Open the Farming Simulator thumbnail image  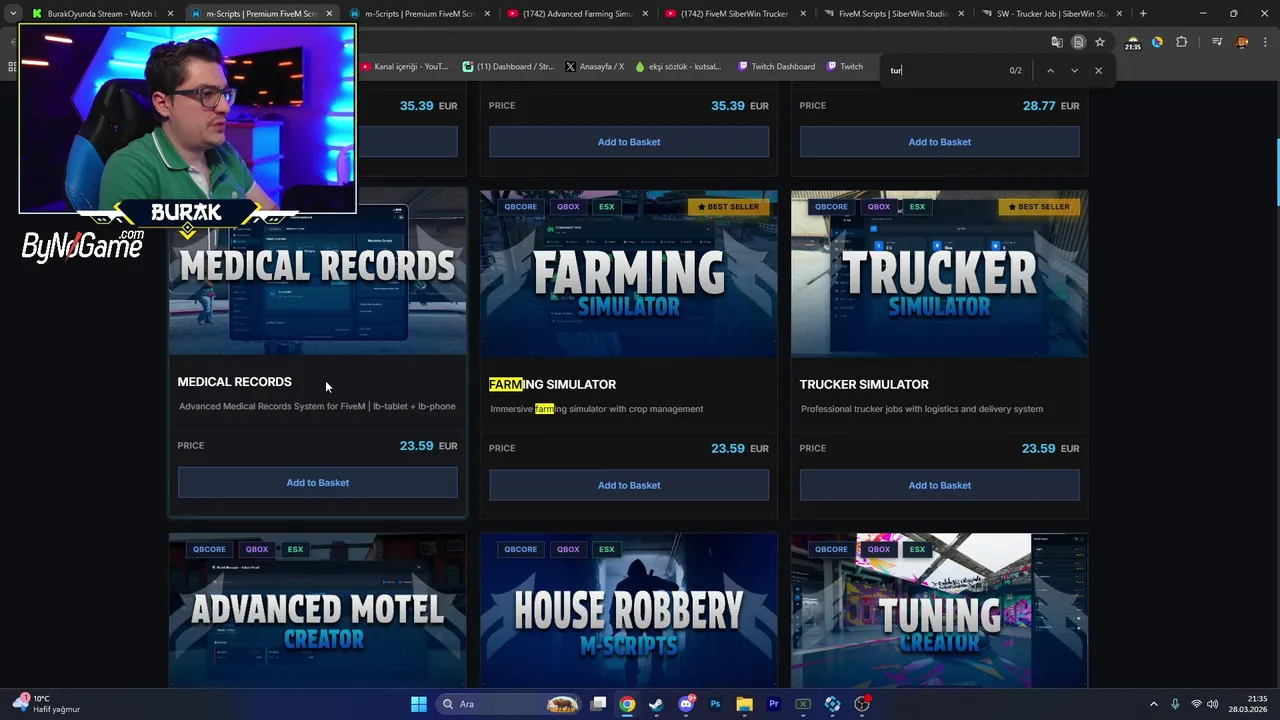pyautogui.click(x=629, y=274)
